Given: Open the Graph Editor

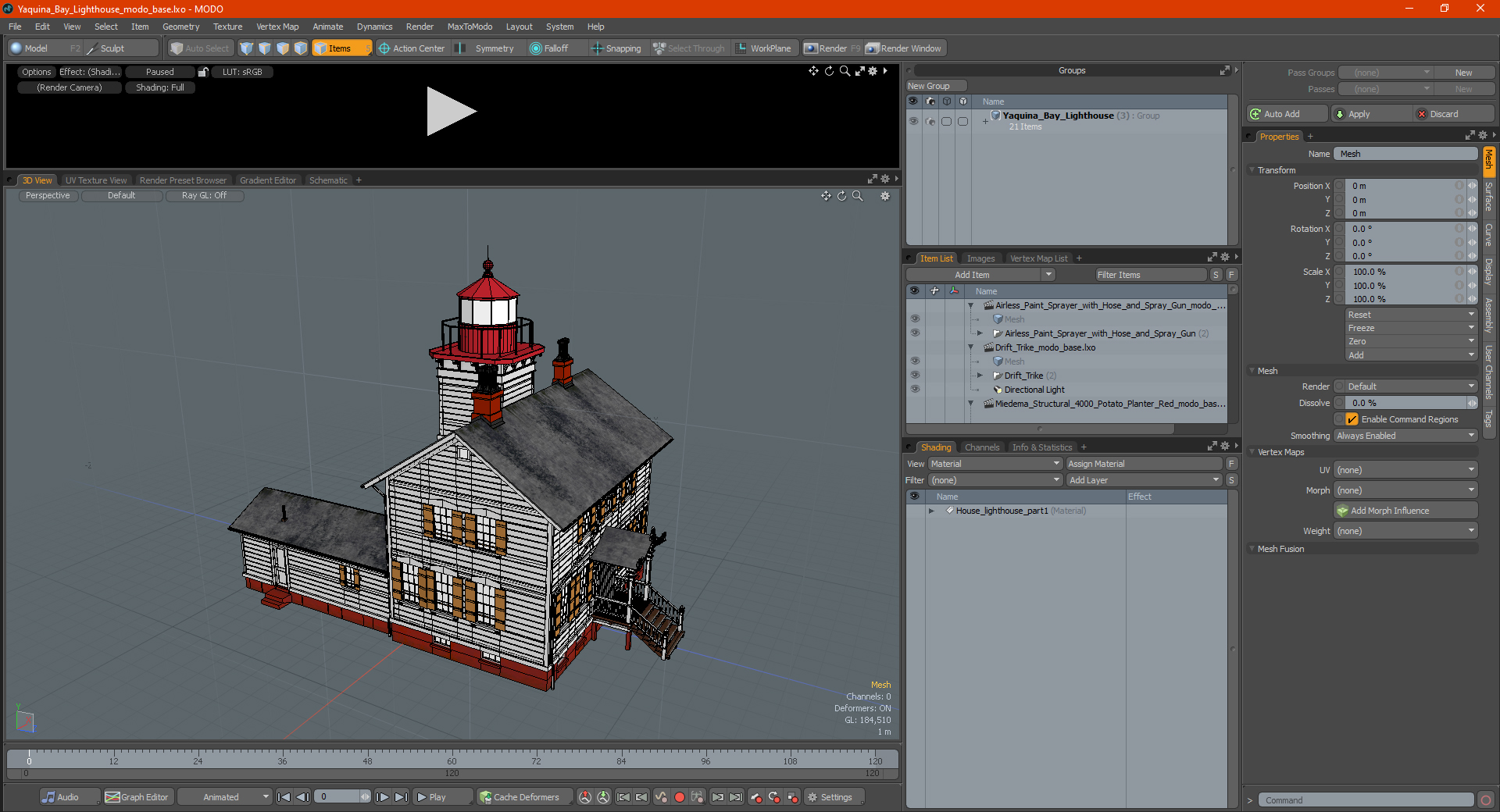Looking at the screenshot, I should pos(137,797).
